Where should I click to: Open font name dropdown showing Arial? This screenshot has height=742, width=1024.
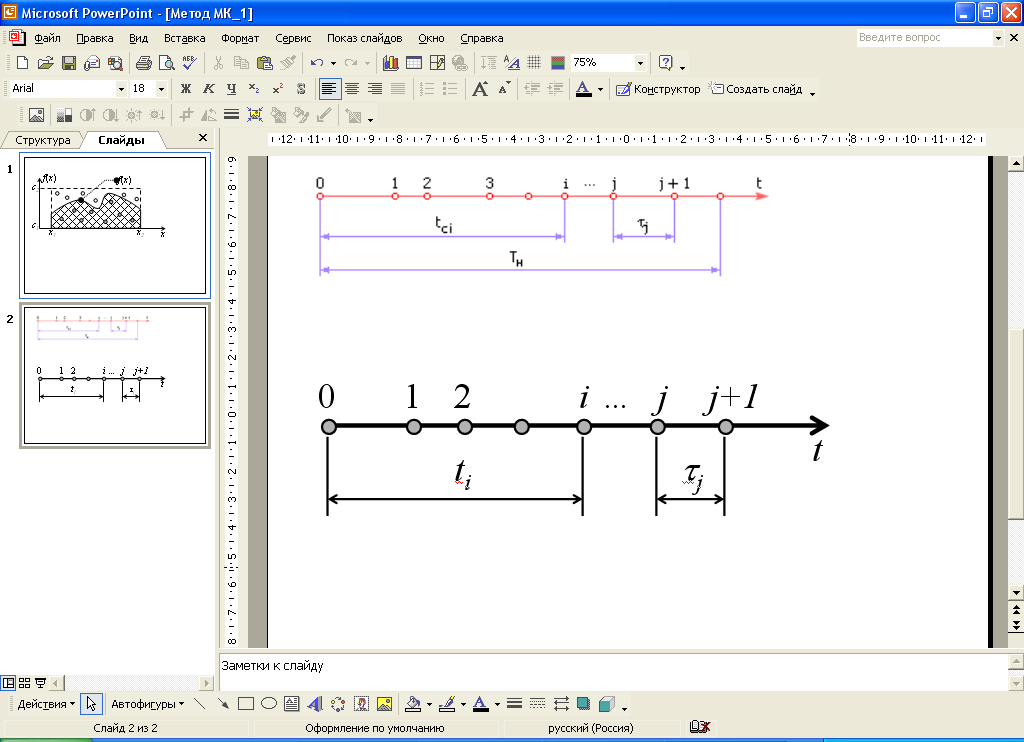[121, 89]
